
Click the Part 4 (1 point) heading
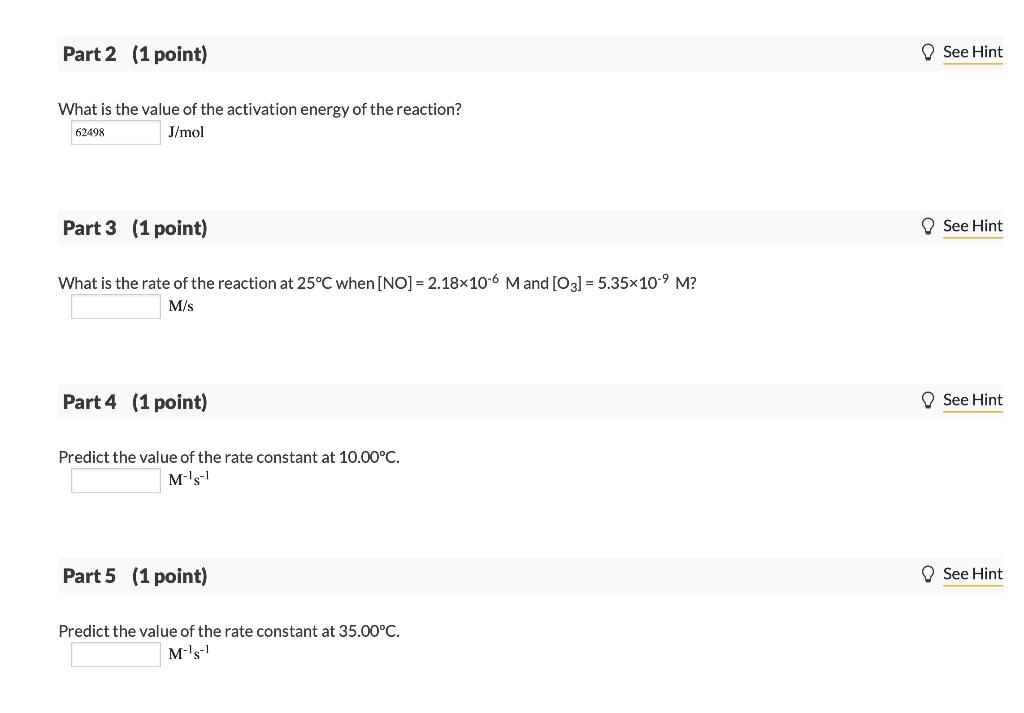(x=135, y=402)
